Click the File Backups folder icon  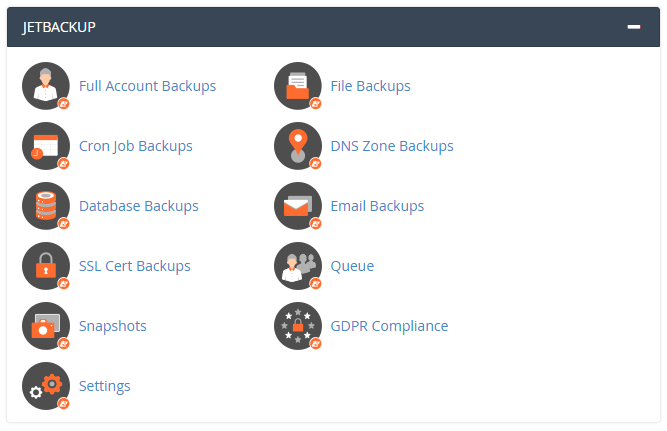298,86
